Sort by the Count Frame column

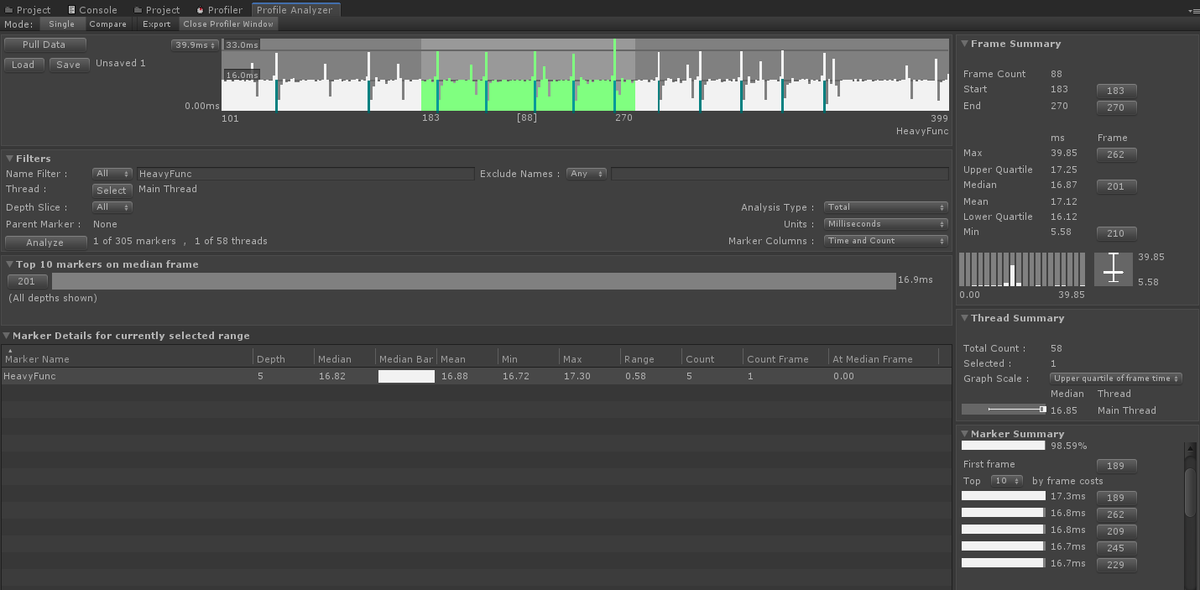[x=784, y=358]
